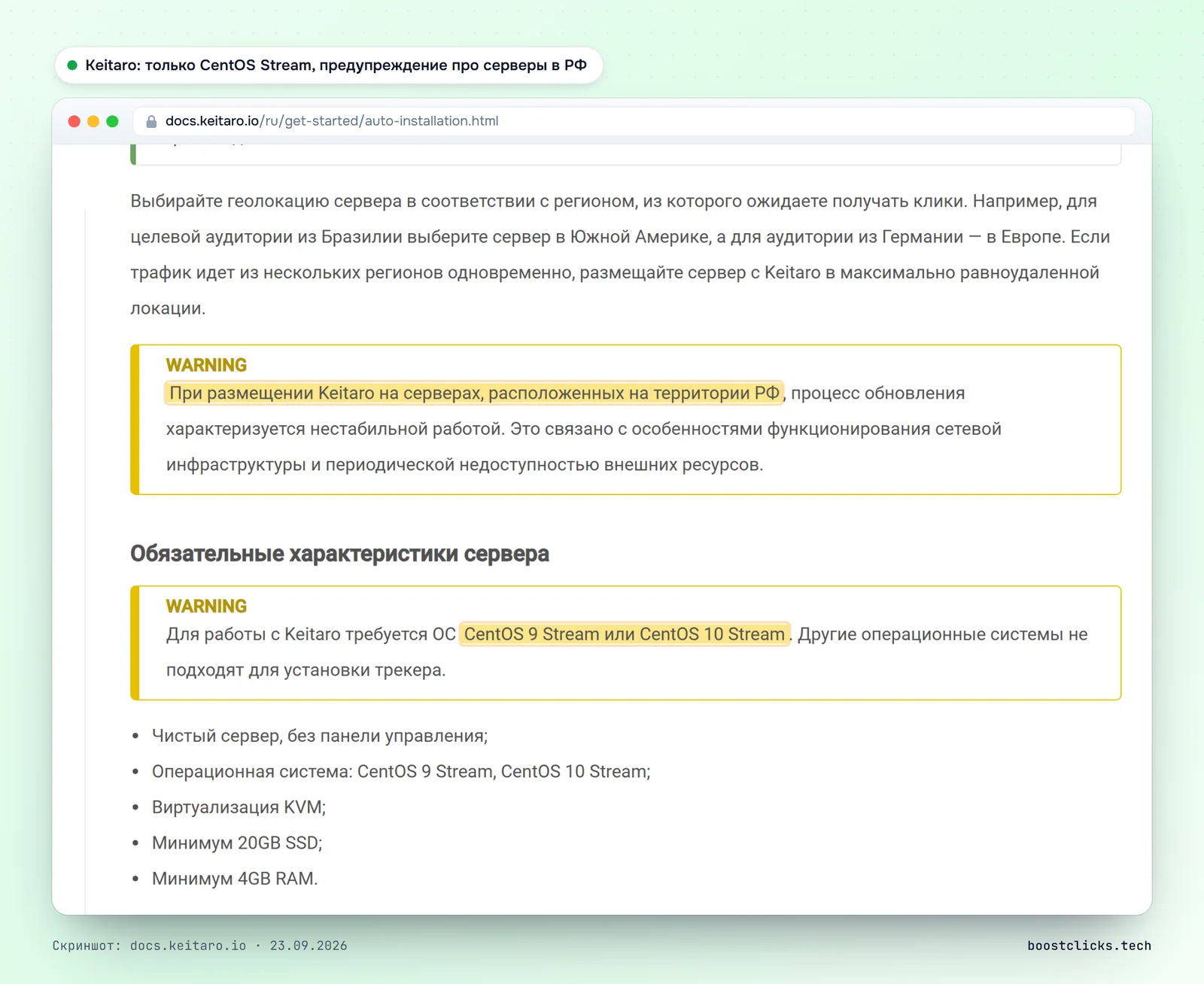Click the line starting "трафик идет из нескольких регионов"
The height and width of the screenshot is (984, 1204).
click(x=615, y=272)
